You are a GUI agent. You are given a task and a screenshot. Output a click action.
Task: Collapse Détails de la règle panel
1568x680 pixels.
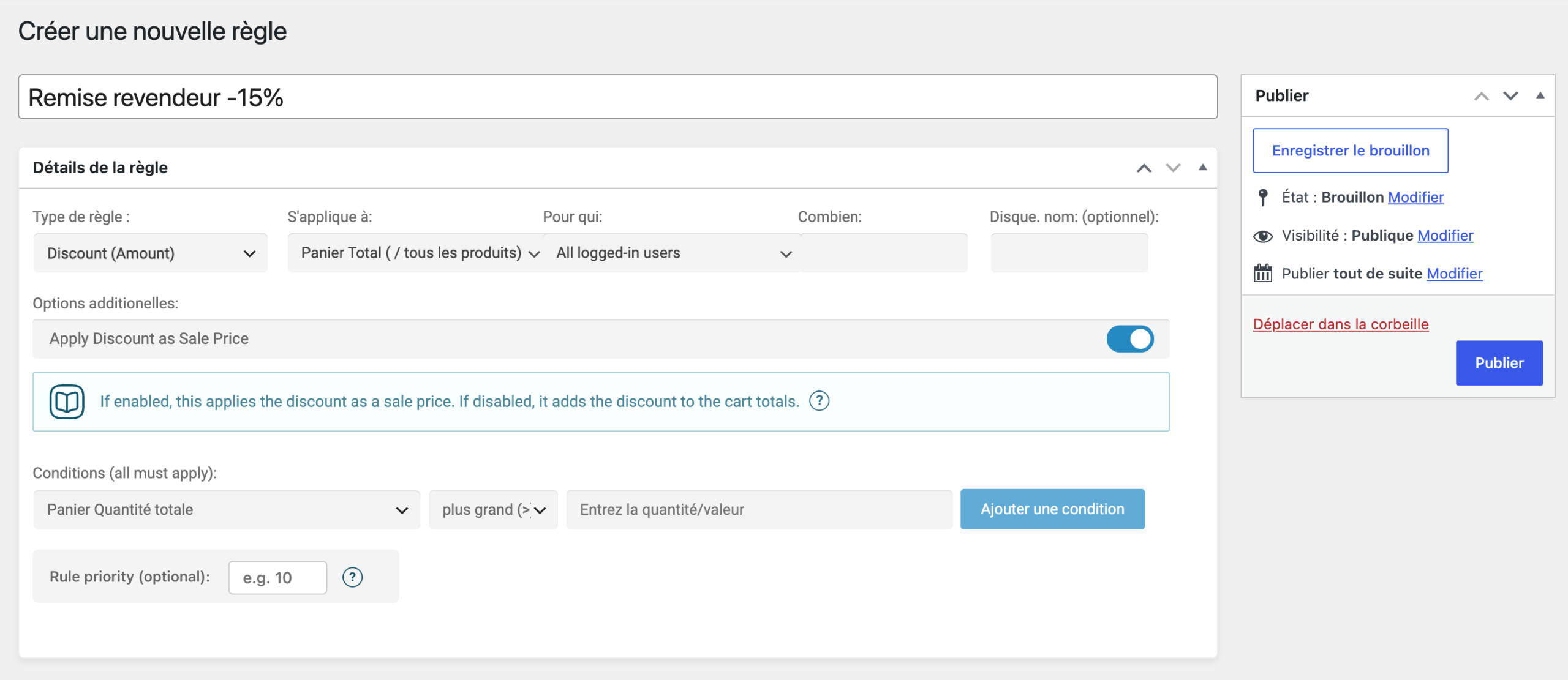tap(1202, 167)
